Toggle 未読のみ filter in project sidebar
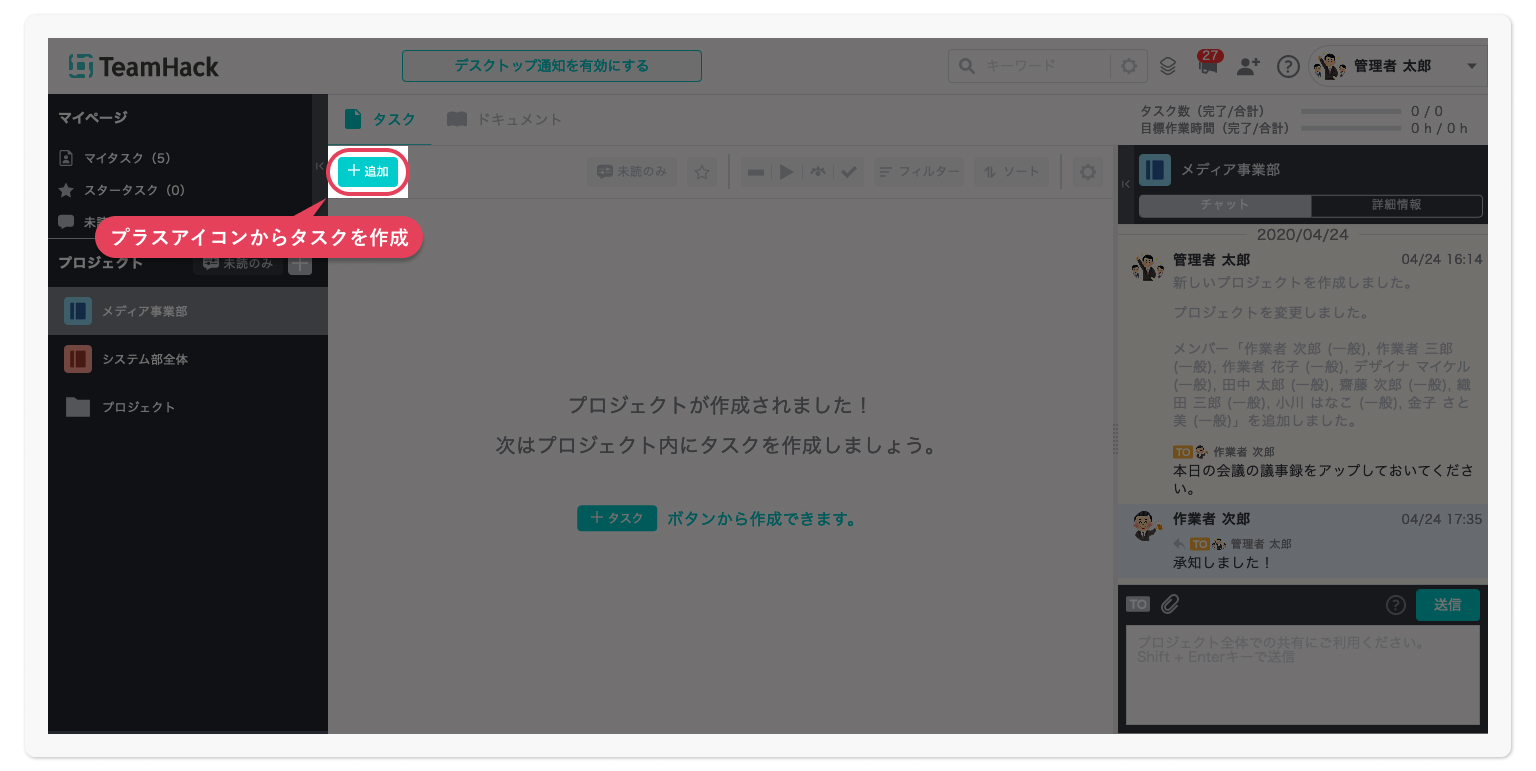This screenshot has height=771, width=1536. (238, 263)
